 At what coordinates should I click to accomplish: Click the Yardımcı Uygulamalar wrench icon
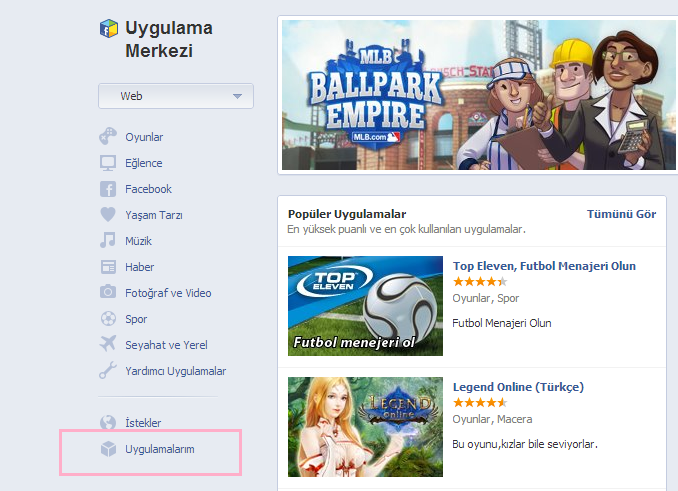(x=108, y=370)
